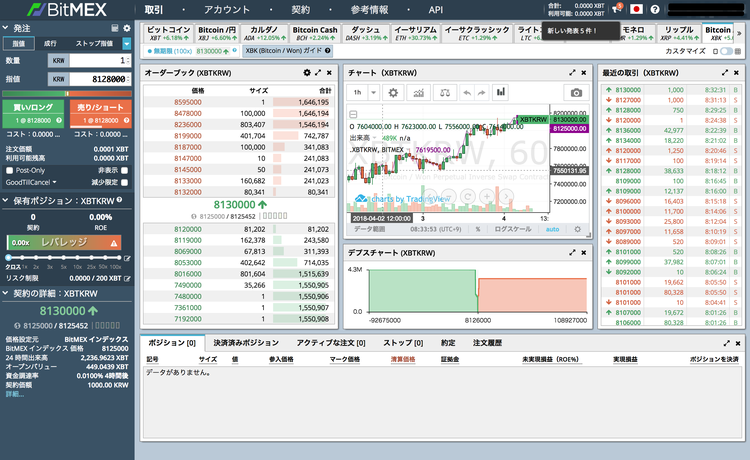Click the レバレッジ leverage bar
750x460 pixels.
click(x=64, y=242)
